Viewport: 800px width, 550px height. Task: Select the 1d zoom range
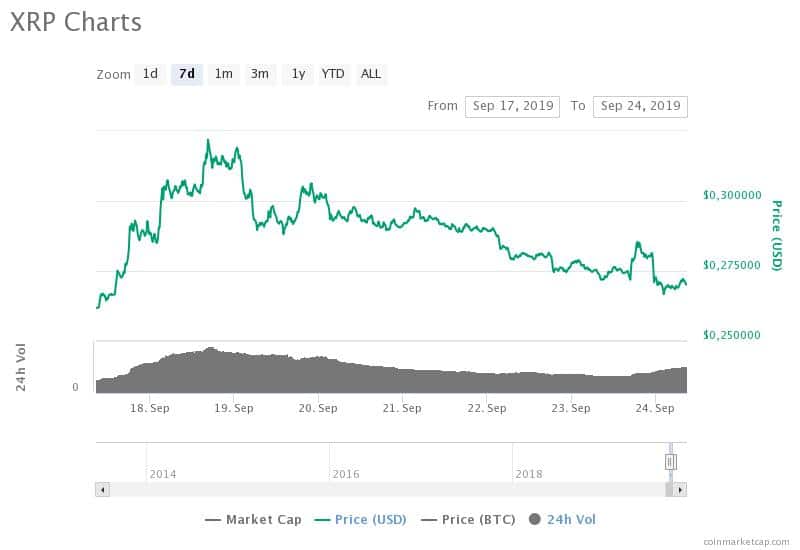click(x=150, y=74)
